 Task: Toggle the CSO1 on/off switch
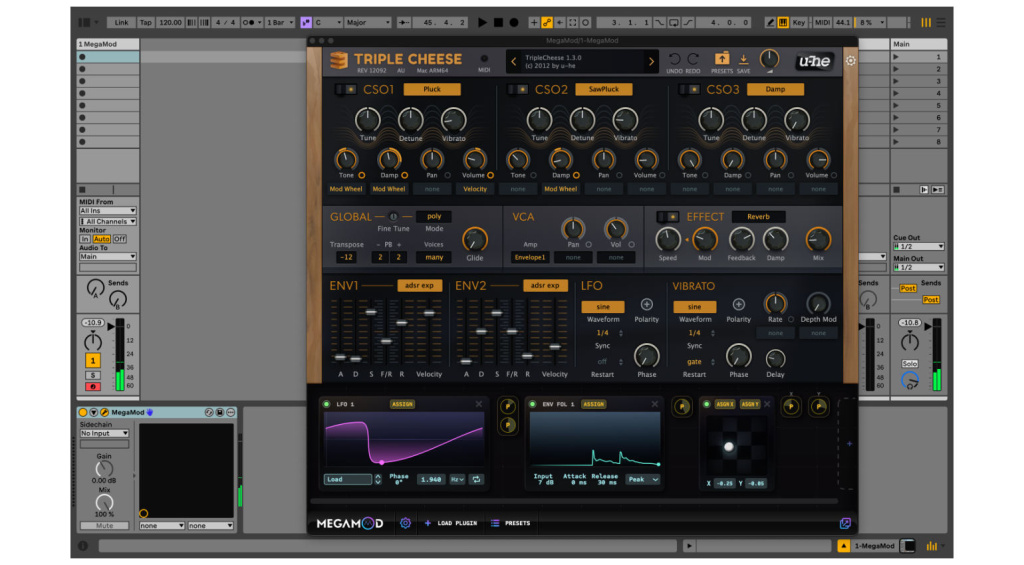pos(345,90)
